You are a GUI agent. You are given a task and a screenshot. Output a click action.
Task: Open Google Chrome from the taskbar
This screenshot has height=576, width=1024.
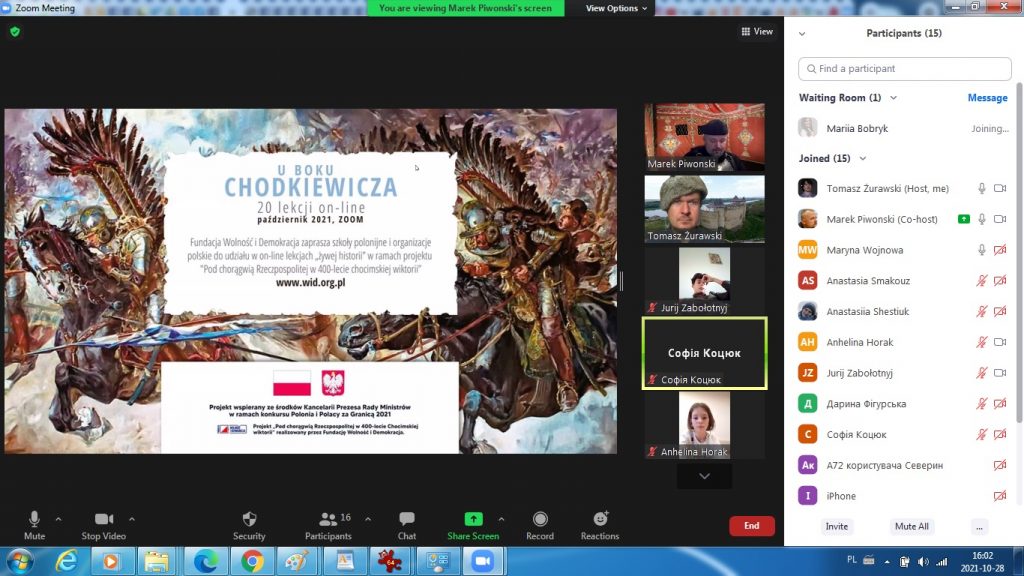point(252,561)
